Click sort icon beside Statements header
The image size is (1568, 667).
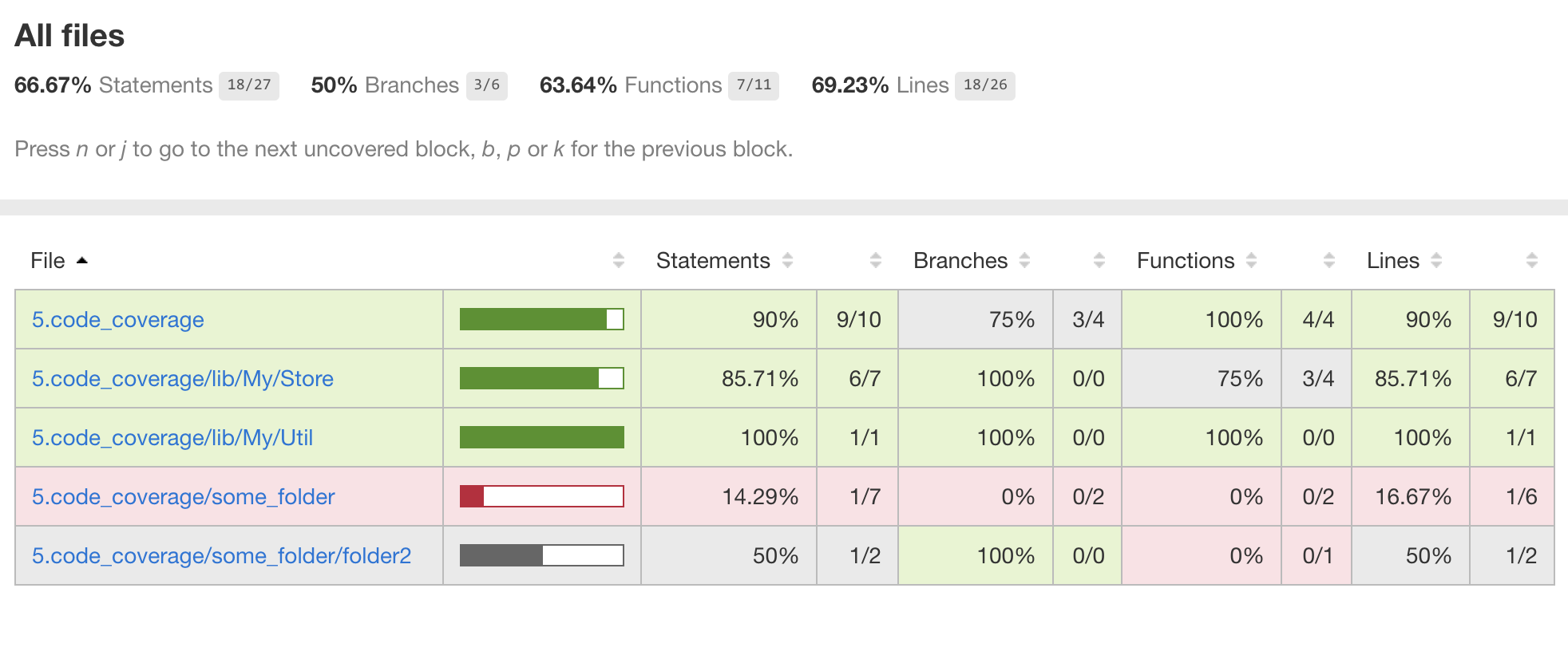[787, 260]
